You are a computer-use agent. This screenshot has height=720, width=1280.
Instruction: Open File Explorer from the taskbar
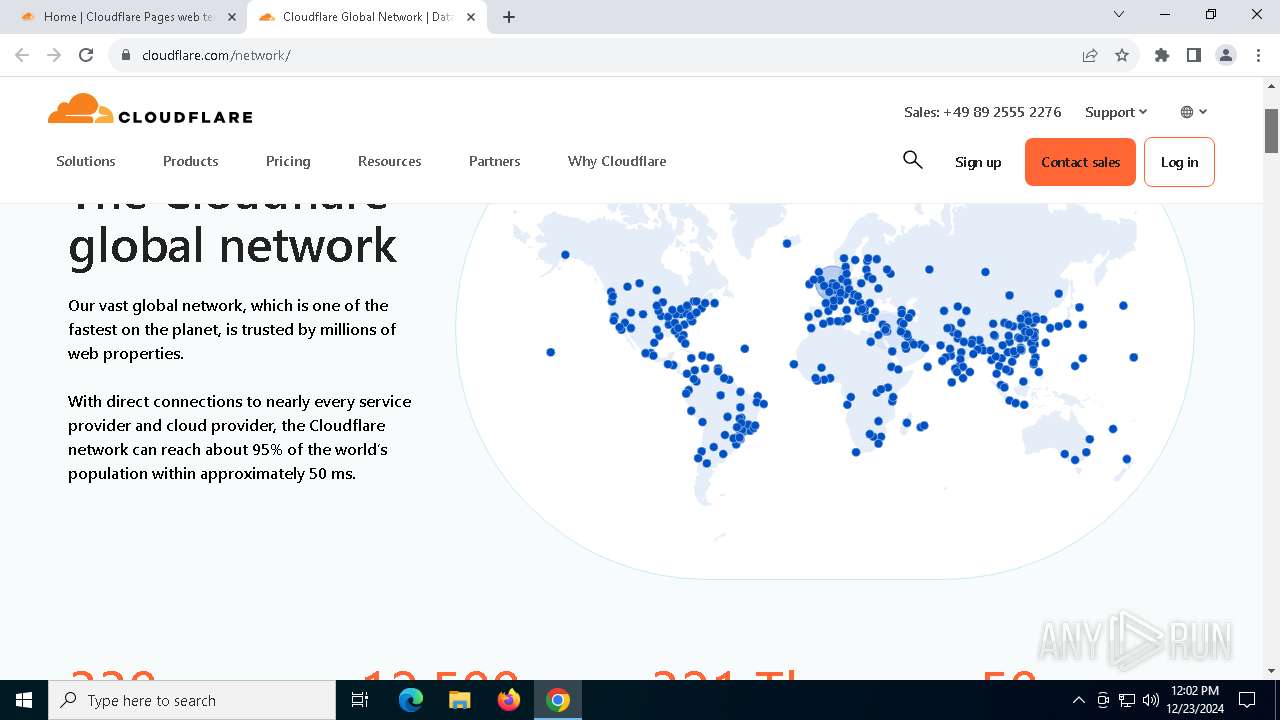(x=460, y=700)
